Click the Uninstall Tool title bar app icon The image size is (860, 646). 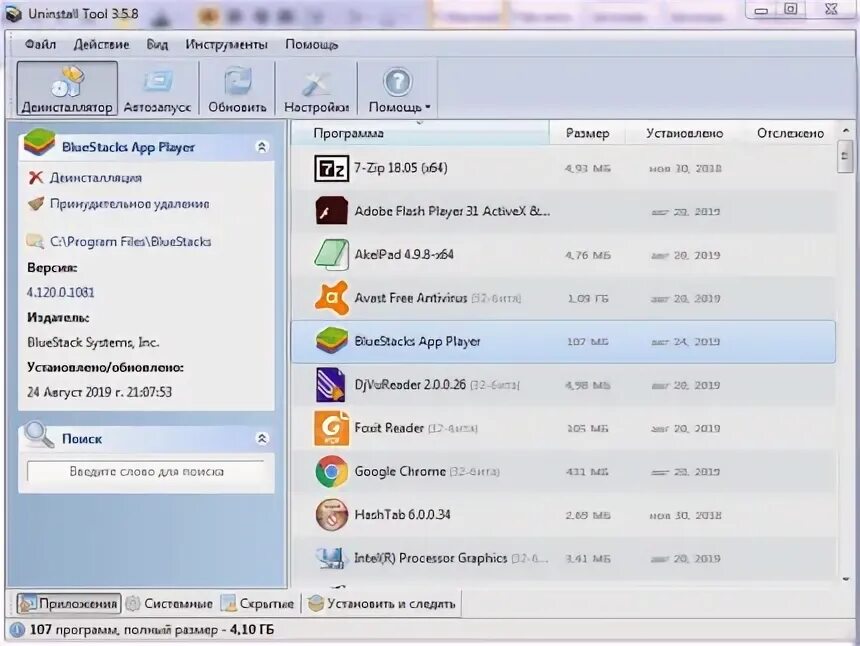tap(12, 14)
